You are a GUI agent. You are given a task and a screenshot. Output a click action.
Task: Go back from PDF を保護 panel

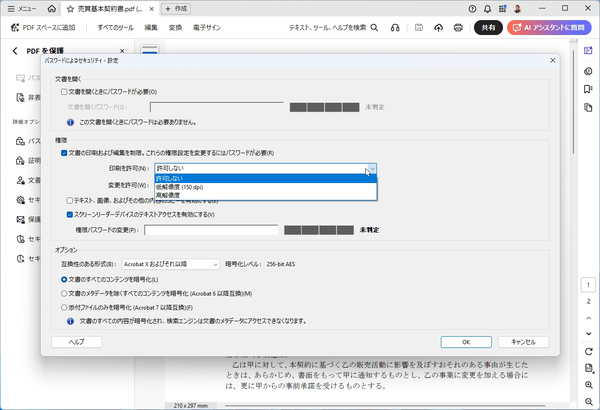[x=15, y=51]
